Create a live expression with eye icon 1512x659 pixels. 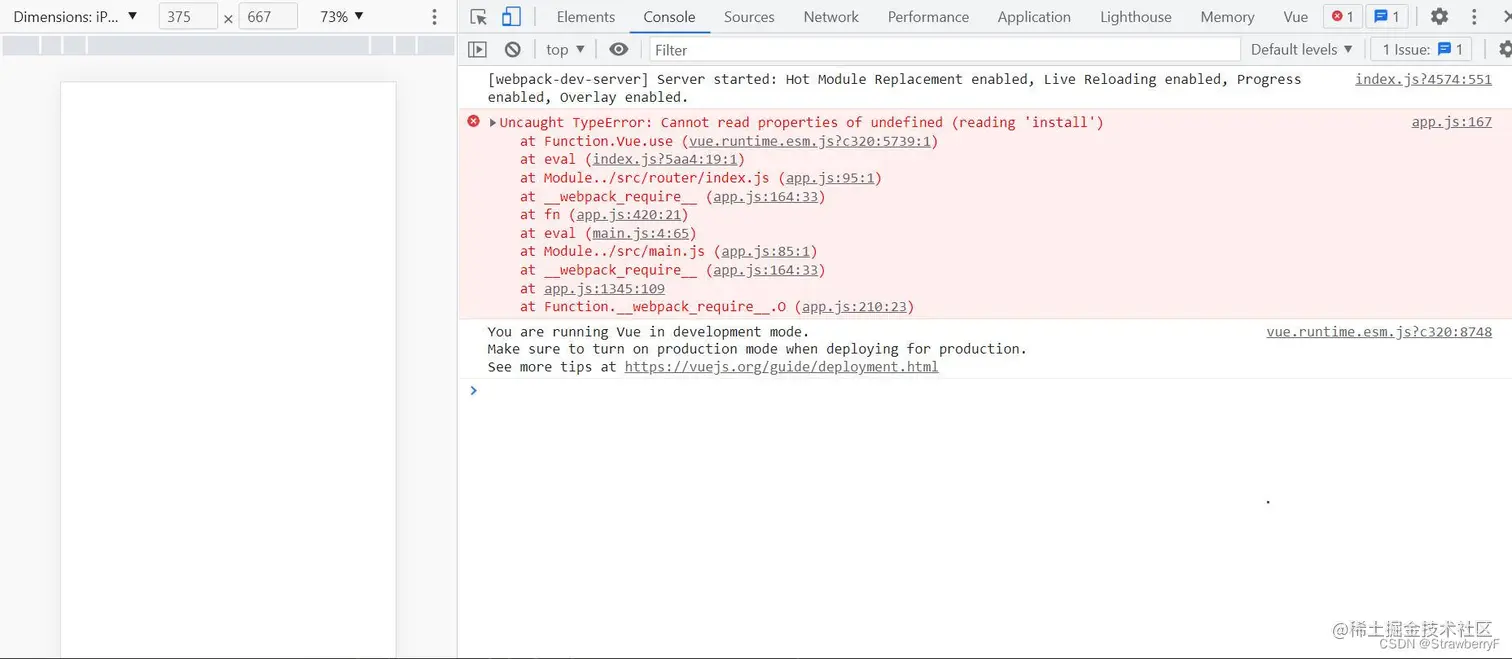pos(619,49)
